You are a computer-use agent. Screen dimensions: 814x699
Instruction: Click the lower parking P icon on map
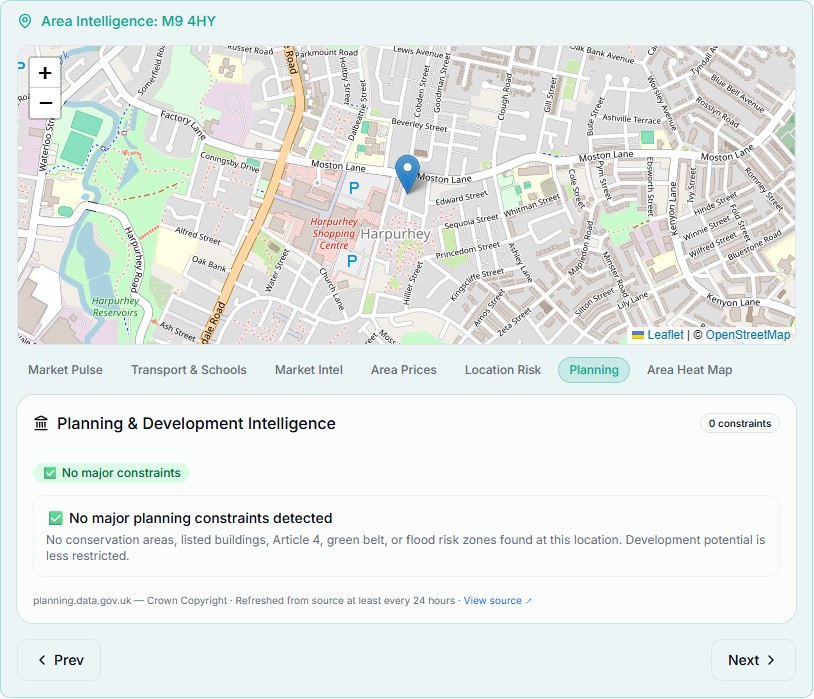tap(352, 261)
